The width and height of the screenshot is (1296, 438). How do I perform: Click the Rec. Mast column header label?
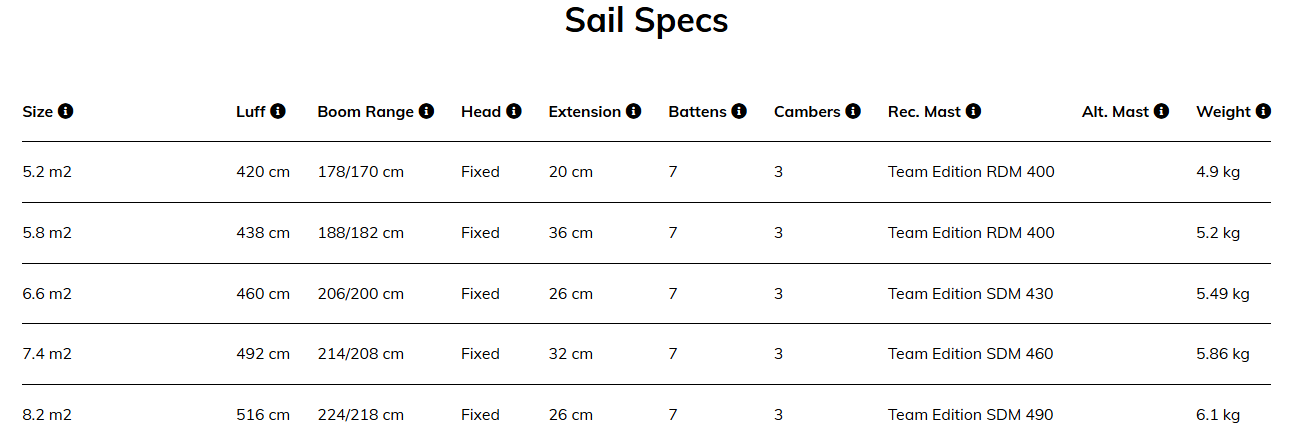pyautogui.click(x=924, y=112)
